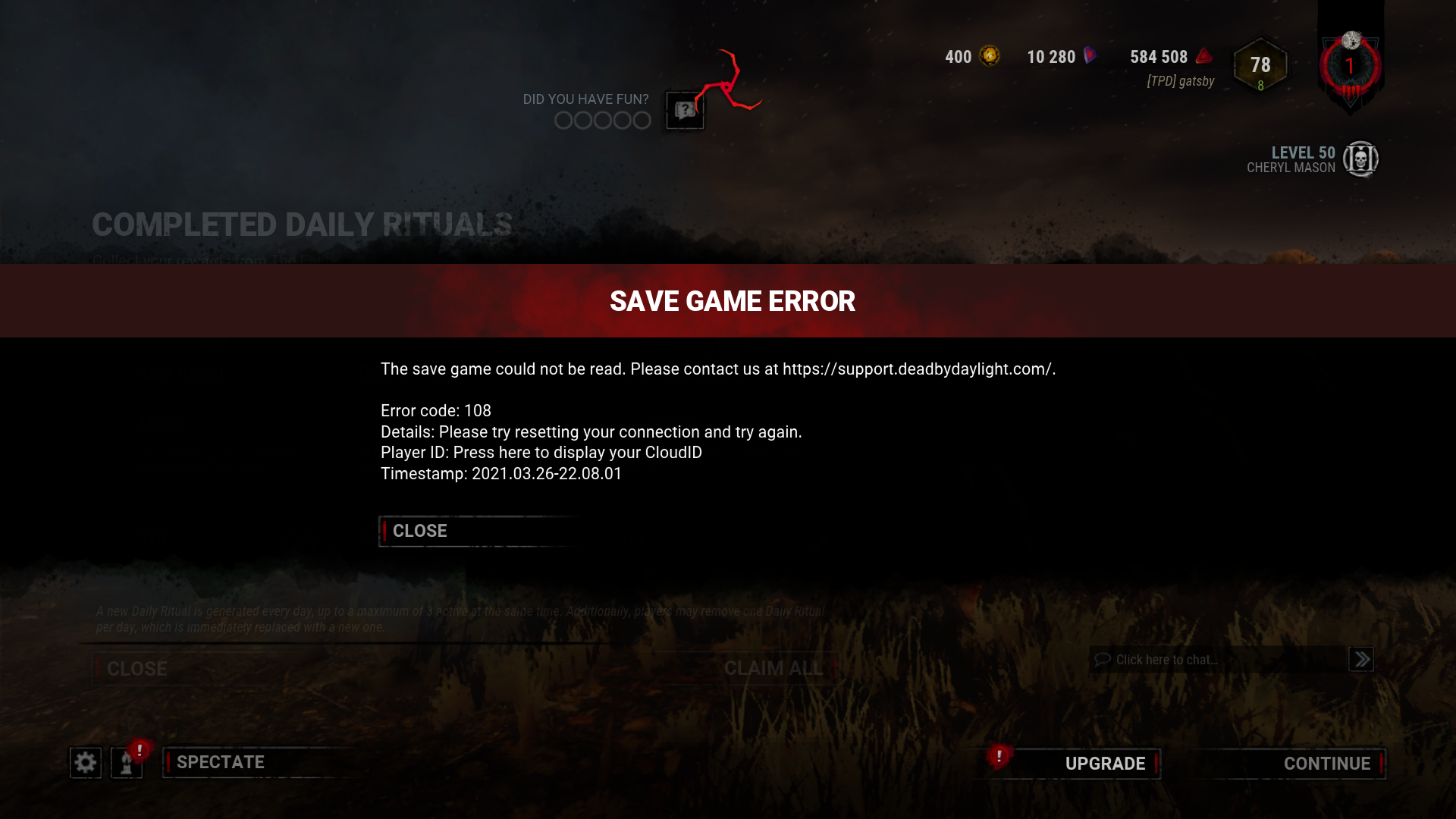This screenshot has height=819, width=1456.
Task: Click the CLOSE button on Save Game Error
Action: [420, 531]
